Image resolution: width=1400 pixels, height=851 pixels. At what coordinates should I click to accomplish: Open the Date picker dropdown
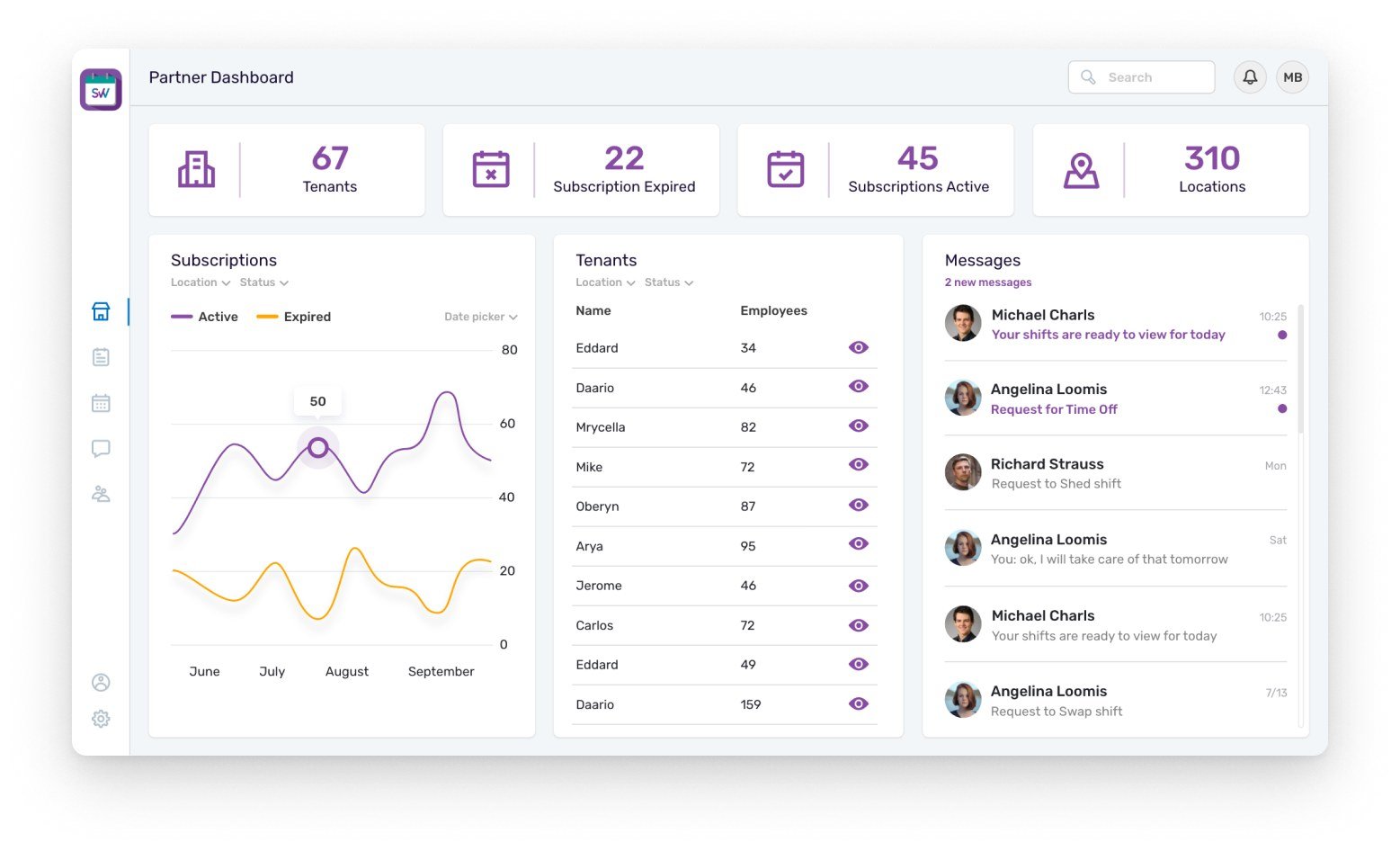click(x=481, y=317)
